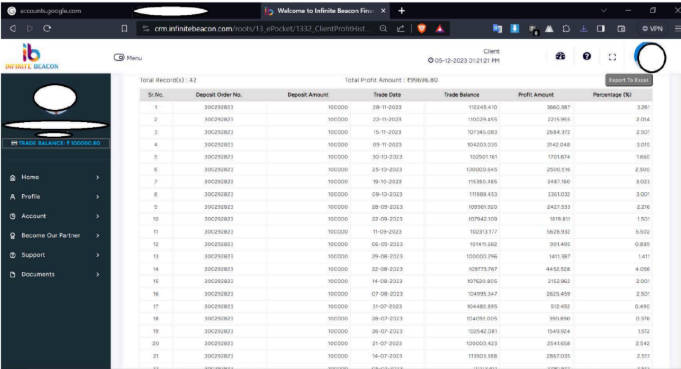Expand Become Our Partner chevron

pyautogui.click(x=98, y=236)
